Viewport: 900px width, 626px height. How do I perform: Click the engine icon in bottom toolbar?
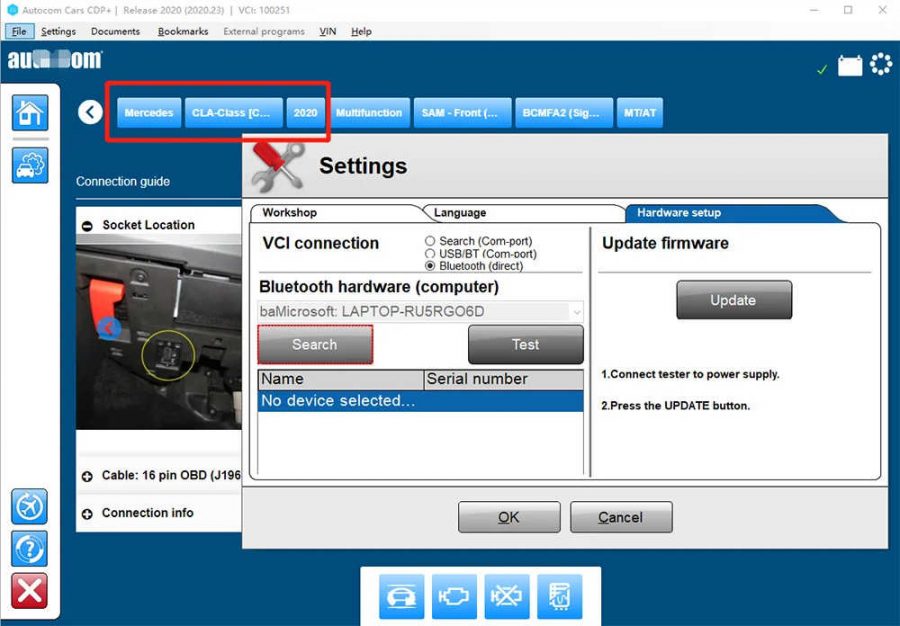point(454,596)
